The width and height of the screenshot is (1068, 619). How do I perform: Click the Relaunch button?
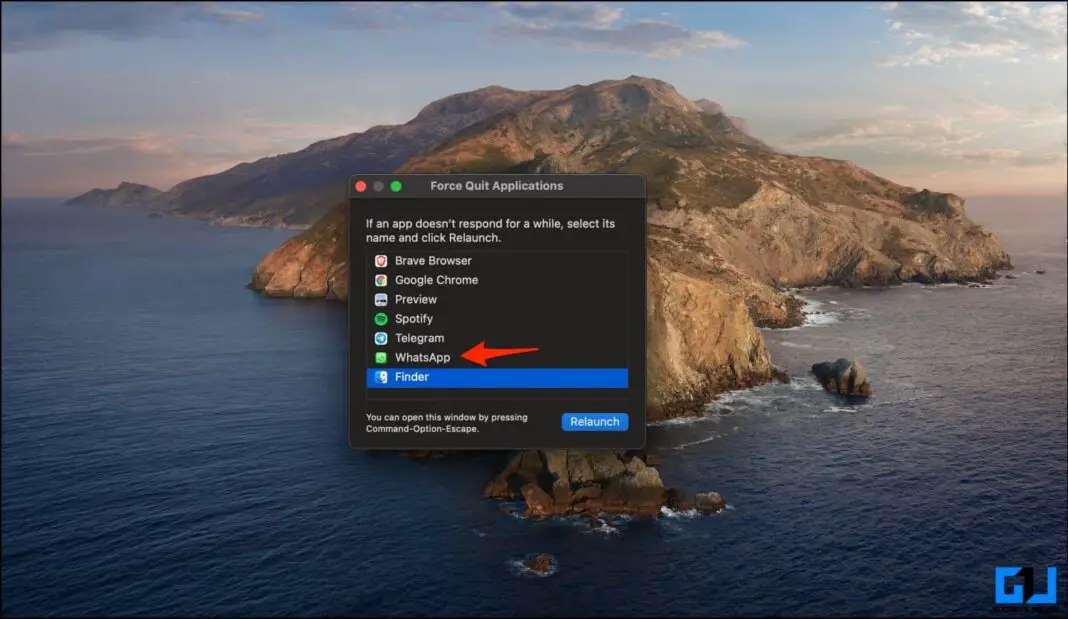(594, 421)
